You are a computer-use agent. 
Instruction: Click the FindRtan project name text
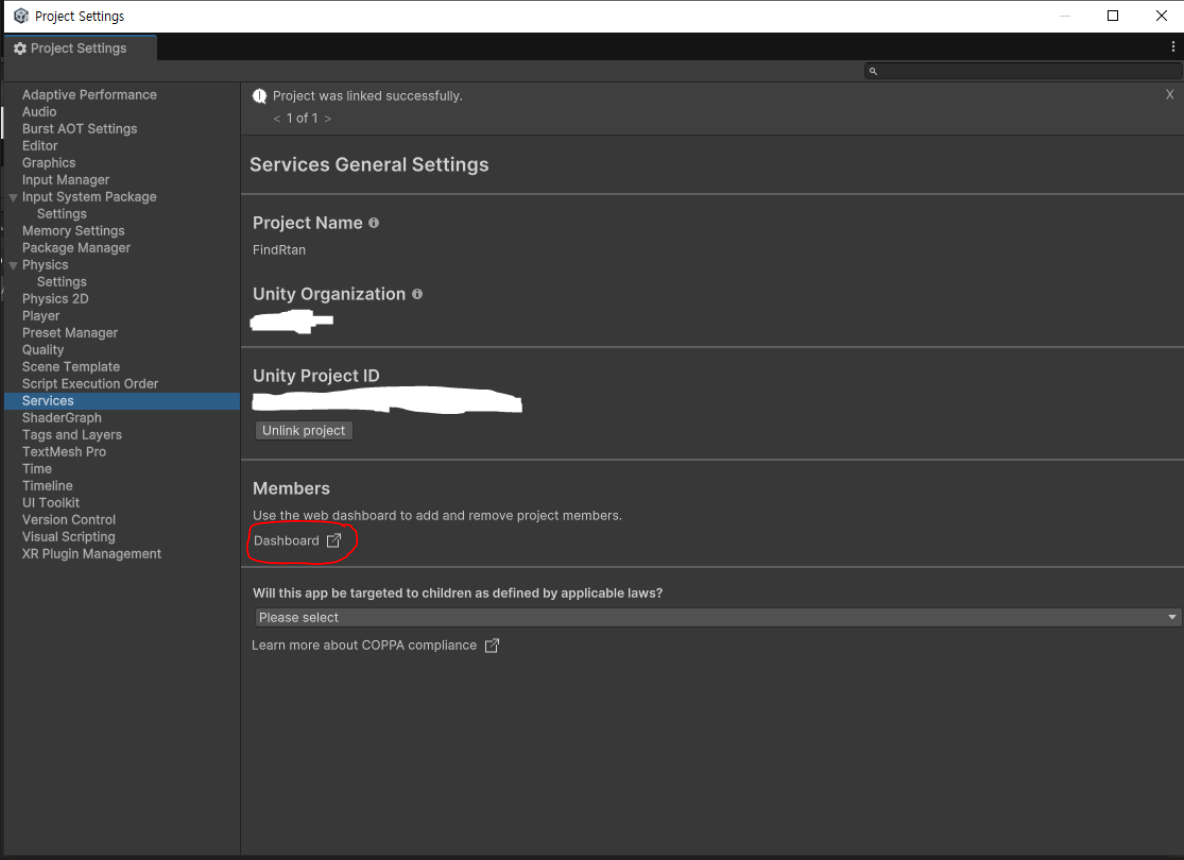point(279,250)
